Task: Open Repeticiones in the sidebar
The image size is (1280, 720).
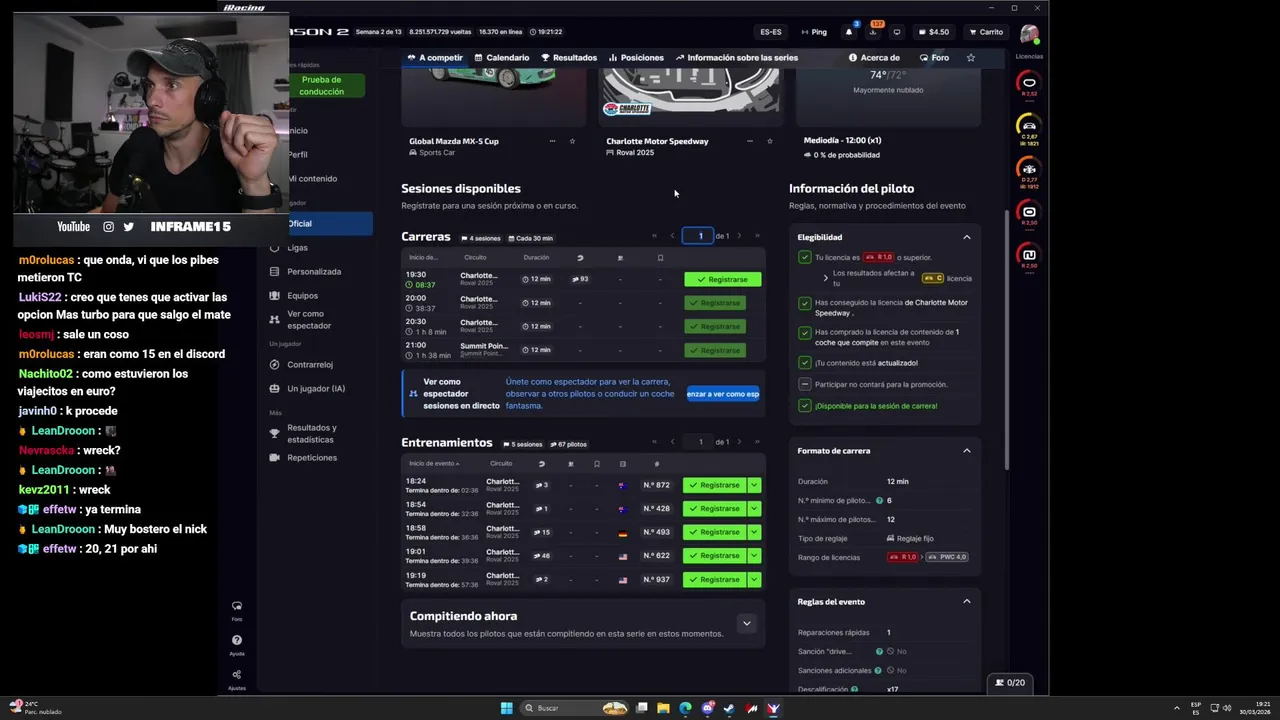Action: [311, 458]
